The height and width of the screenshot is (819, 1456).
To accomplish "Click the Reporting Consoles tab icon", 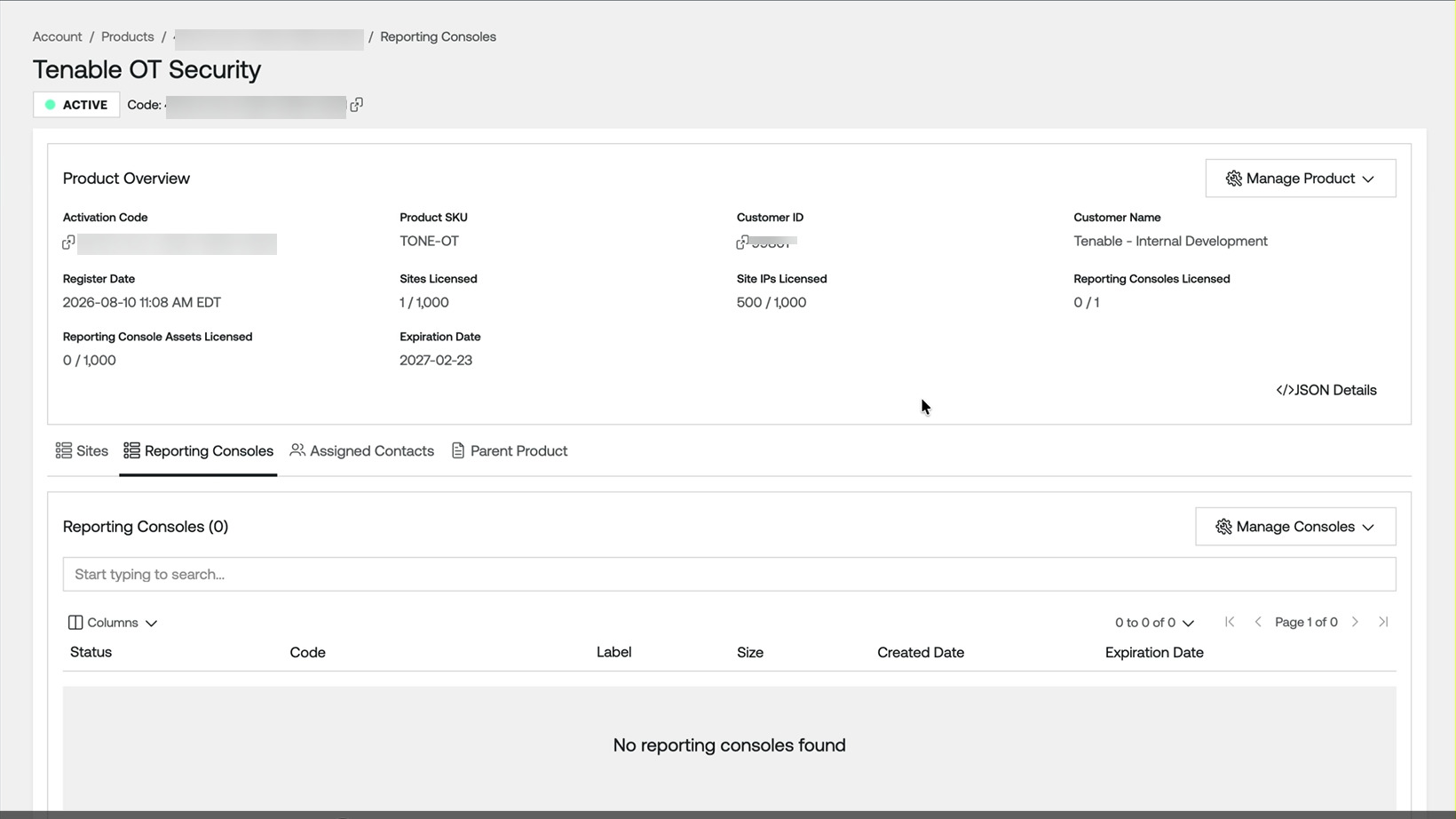I will point(131,450).
